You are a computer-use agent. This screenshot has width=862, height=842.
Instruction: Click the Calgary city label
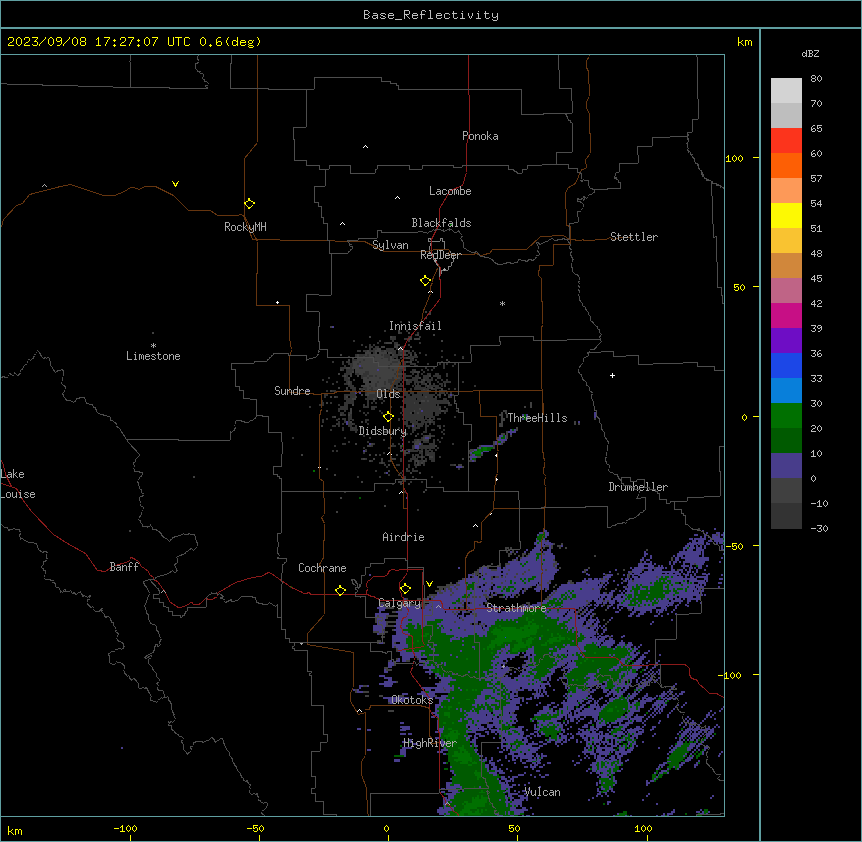click(x=399, y=603)
